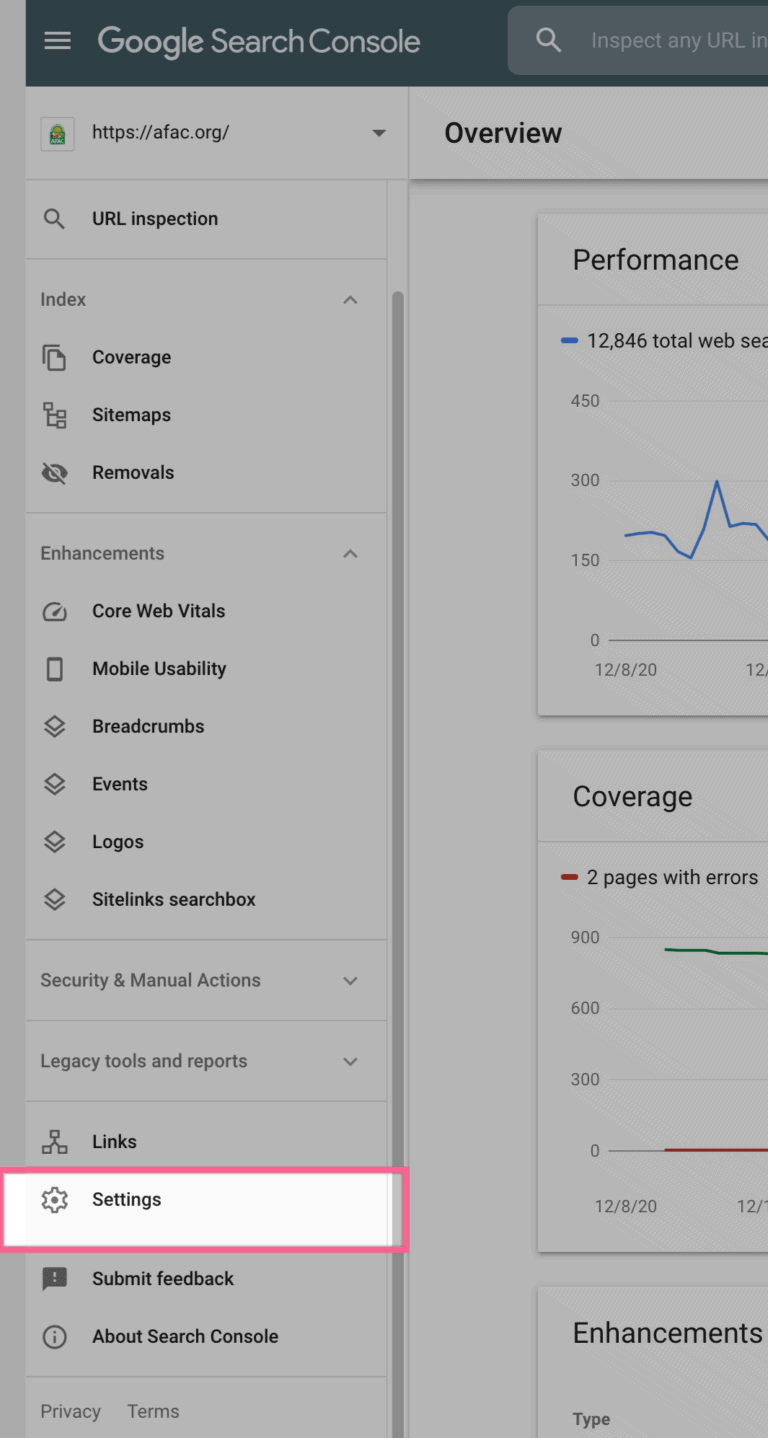Click the Core Web Vitals gauge icon

click(55, 611)
